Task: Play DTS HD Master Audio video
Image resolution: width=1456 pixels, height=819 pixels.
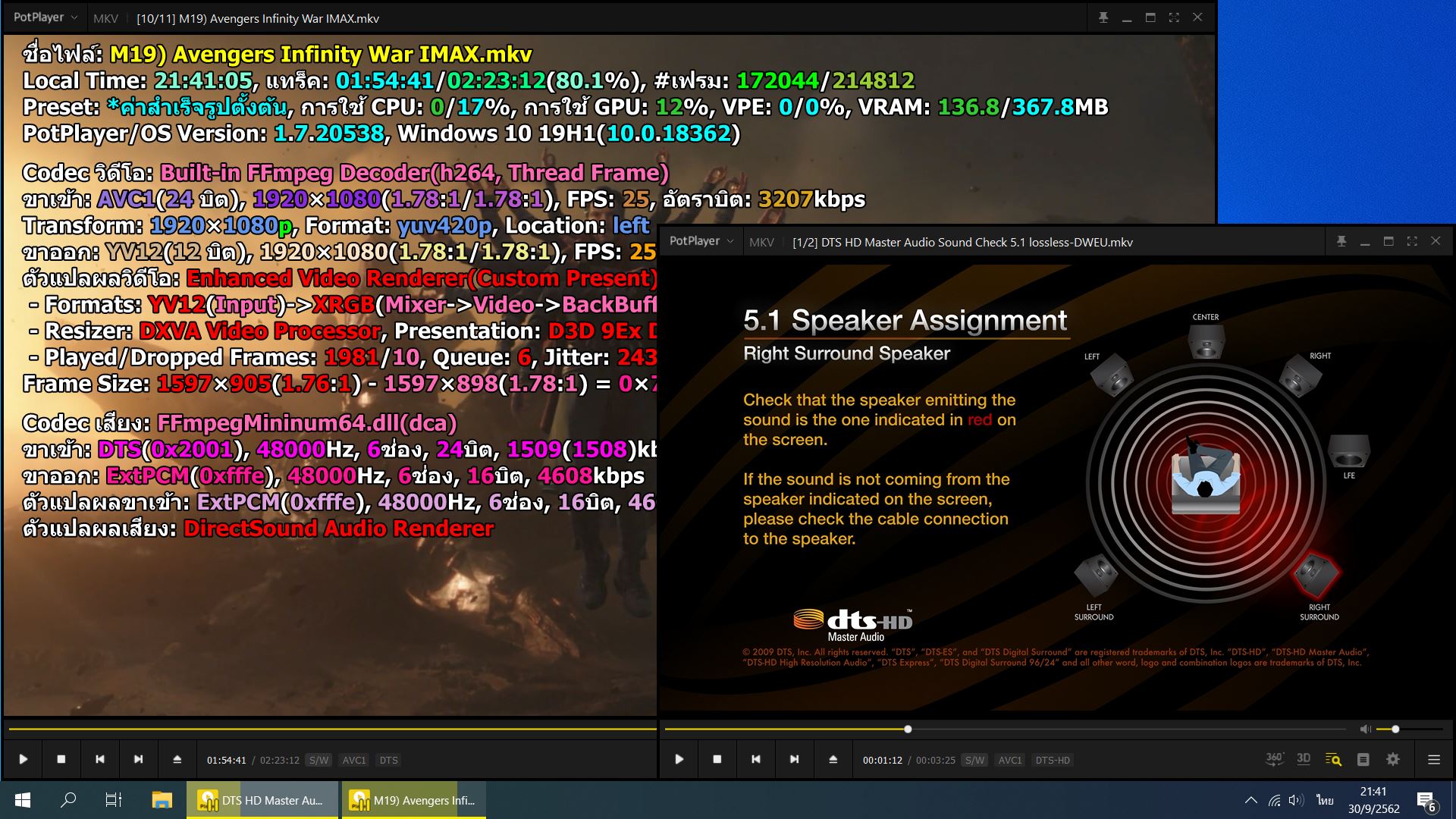Action: coord(679,759)
